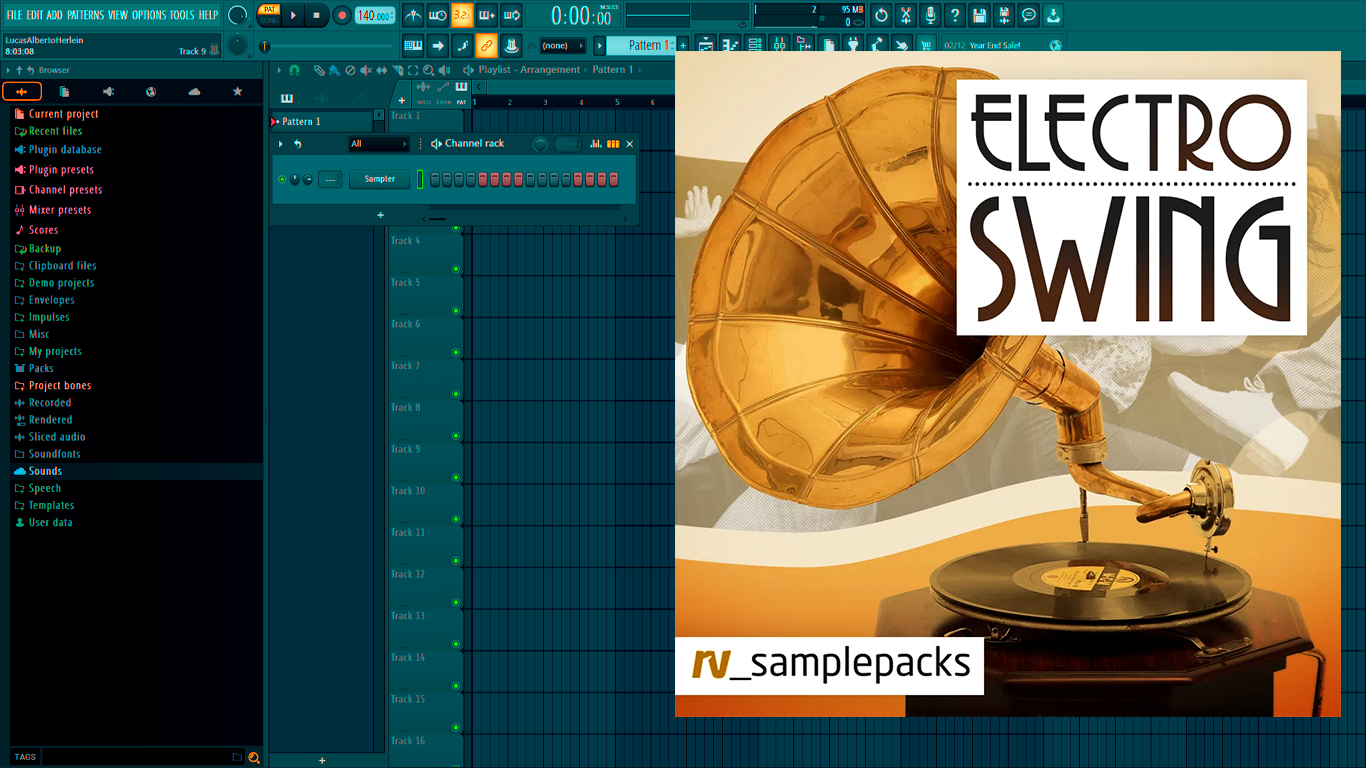Screen dimensions: 1366x768
Task: Open the TOOLS menu
Action: [182, 15]
